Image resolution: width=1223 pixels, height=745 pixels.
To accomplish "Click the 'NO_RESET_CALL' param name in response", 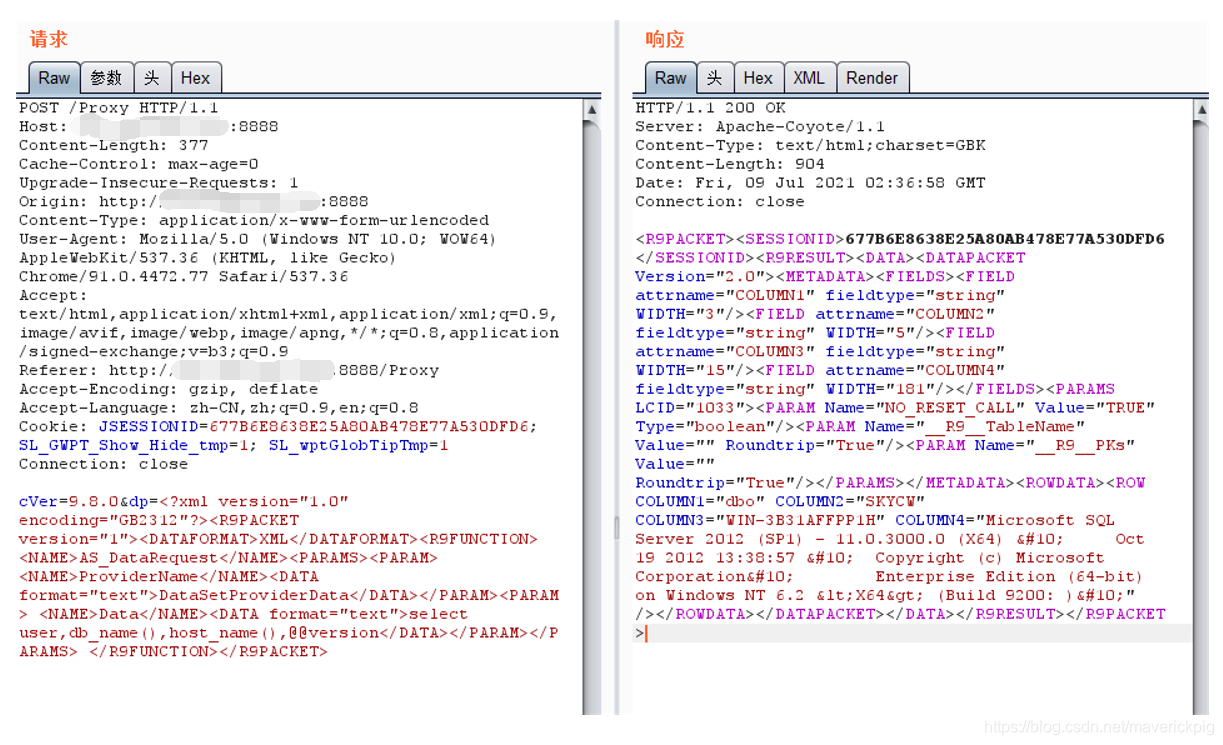I will pyautogui.click(x=950, y=408).
